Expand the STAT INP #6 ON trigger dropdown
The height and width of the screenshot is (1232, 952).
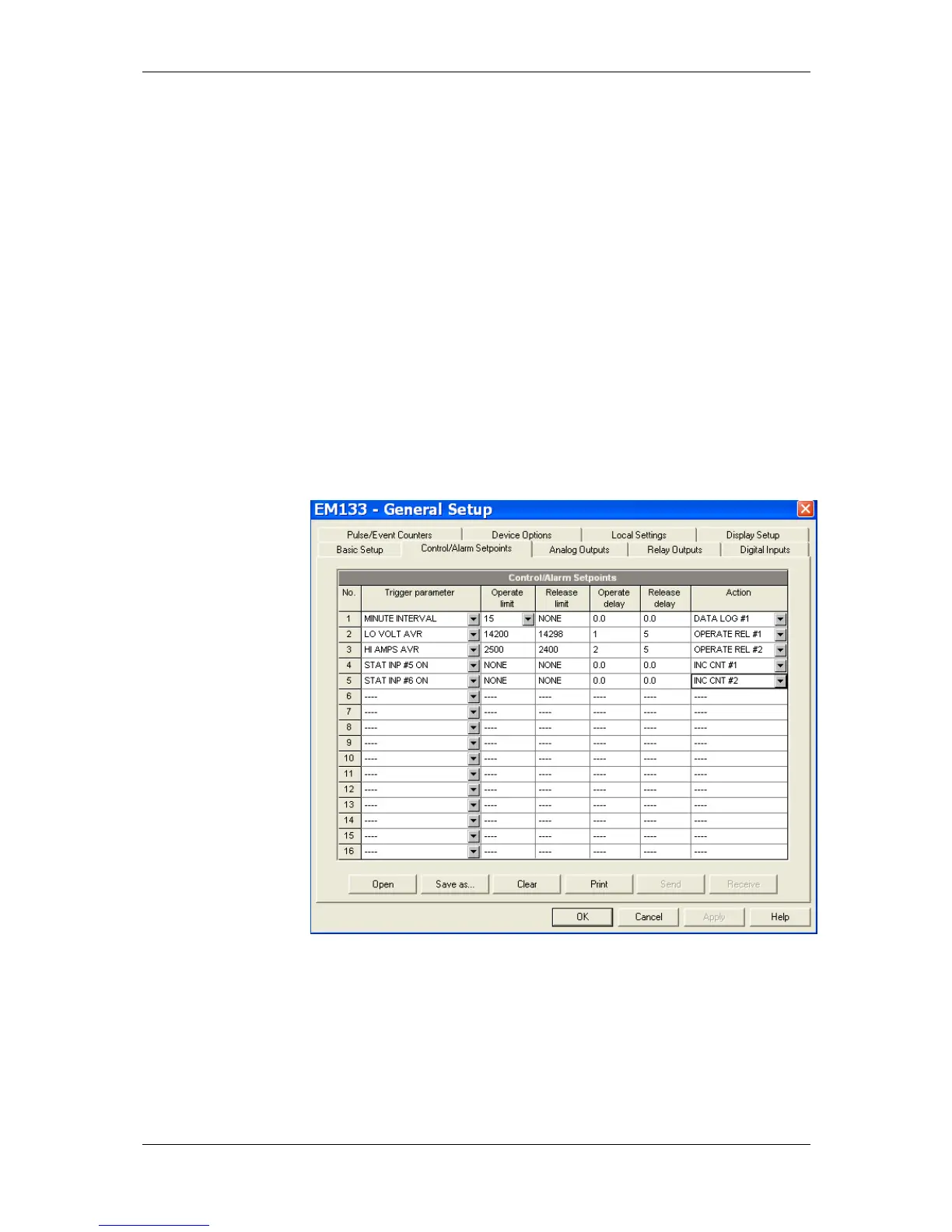(x=474, y=681)
